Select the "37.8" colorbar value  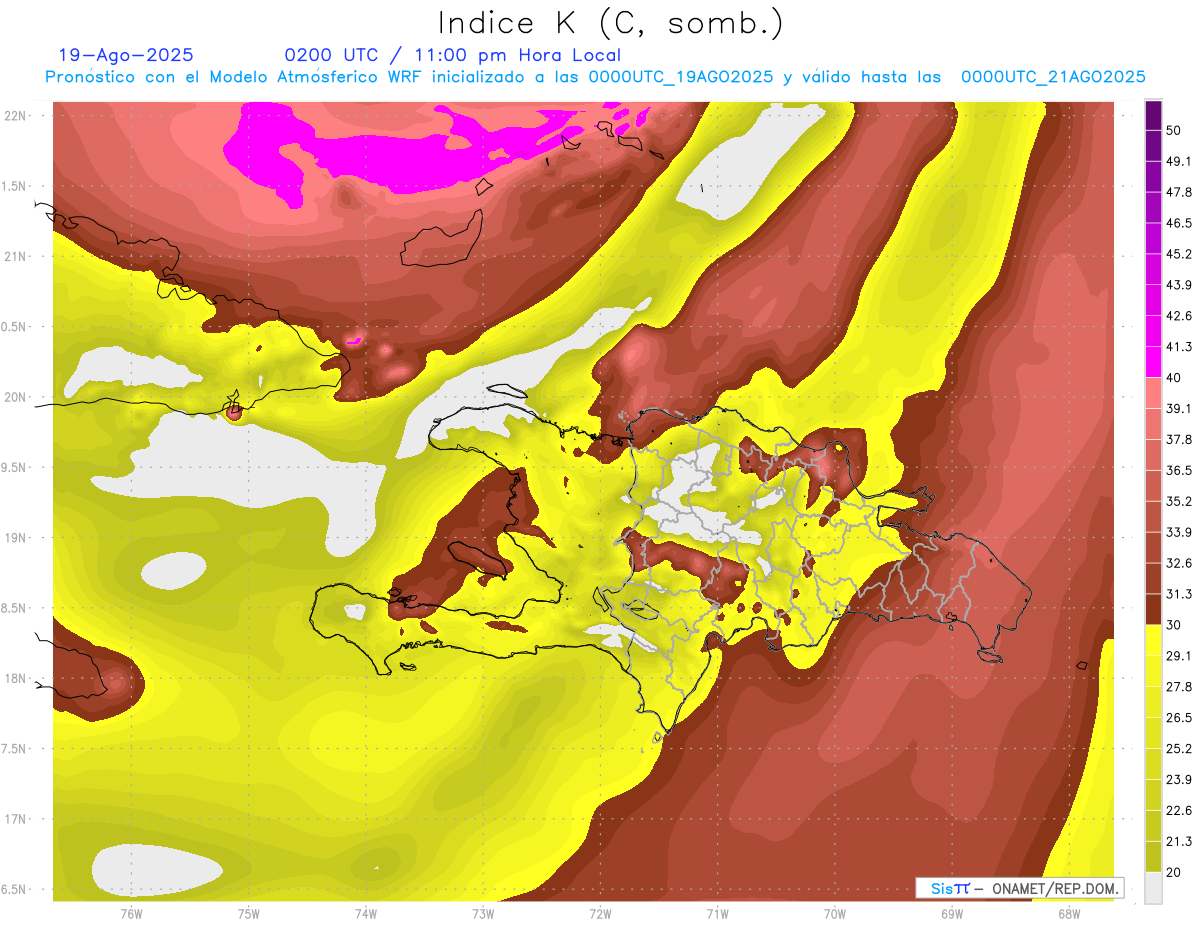pos(1179,439)
